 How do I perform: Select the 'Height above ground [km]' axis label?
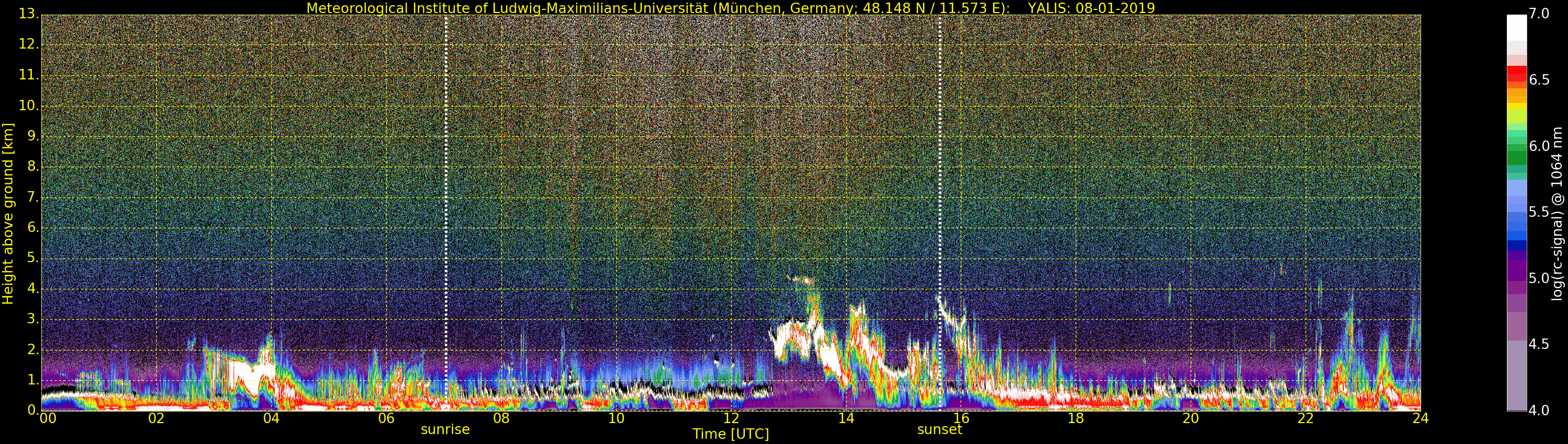pyautogui.click(x=8, y=214)
